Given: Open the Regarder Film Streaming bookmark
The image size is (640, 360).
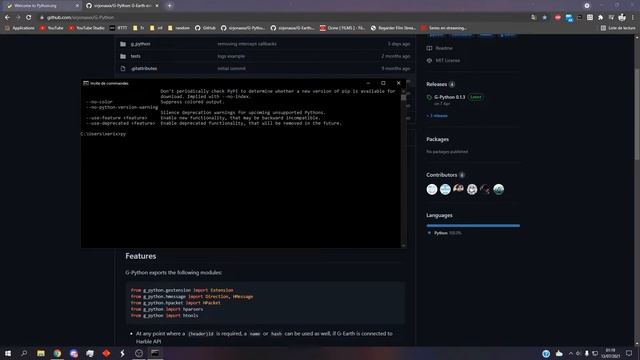Looking at the screenshot, I should pos(393,28).
